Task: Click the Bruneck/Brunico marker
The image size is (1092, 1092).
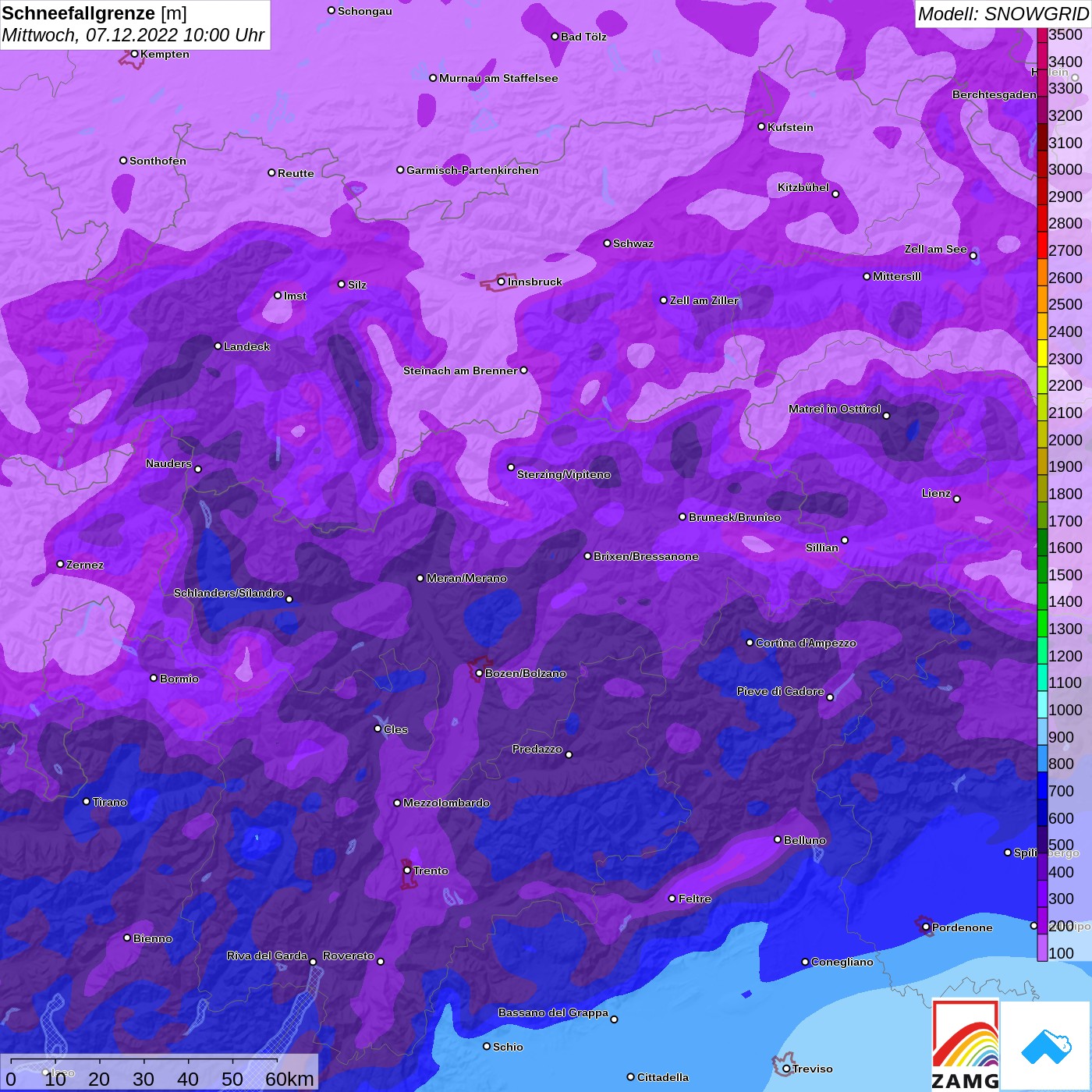Action: coord(682,516)
